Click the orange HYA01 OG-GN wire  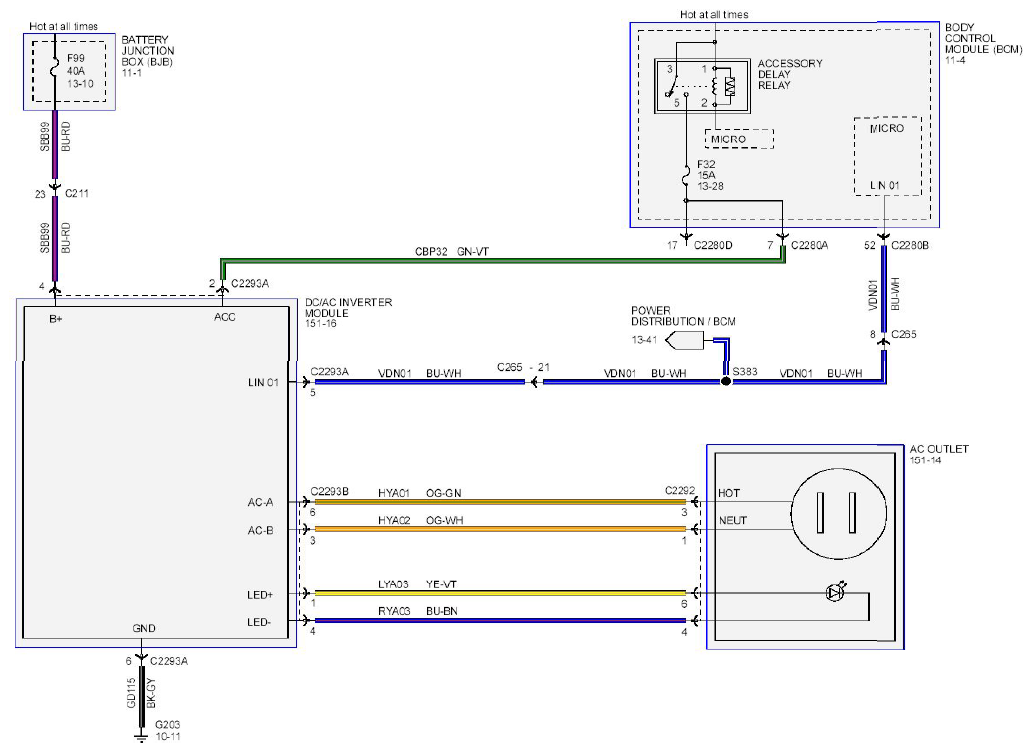coord(500,502)
